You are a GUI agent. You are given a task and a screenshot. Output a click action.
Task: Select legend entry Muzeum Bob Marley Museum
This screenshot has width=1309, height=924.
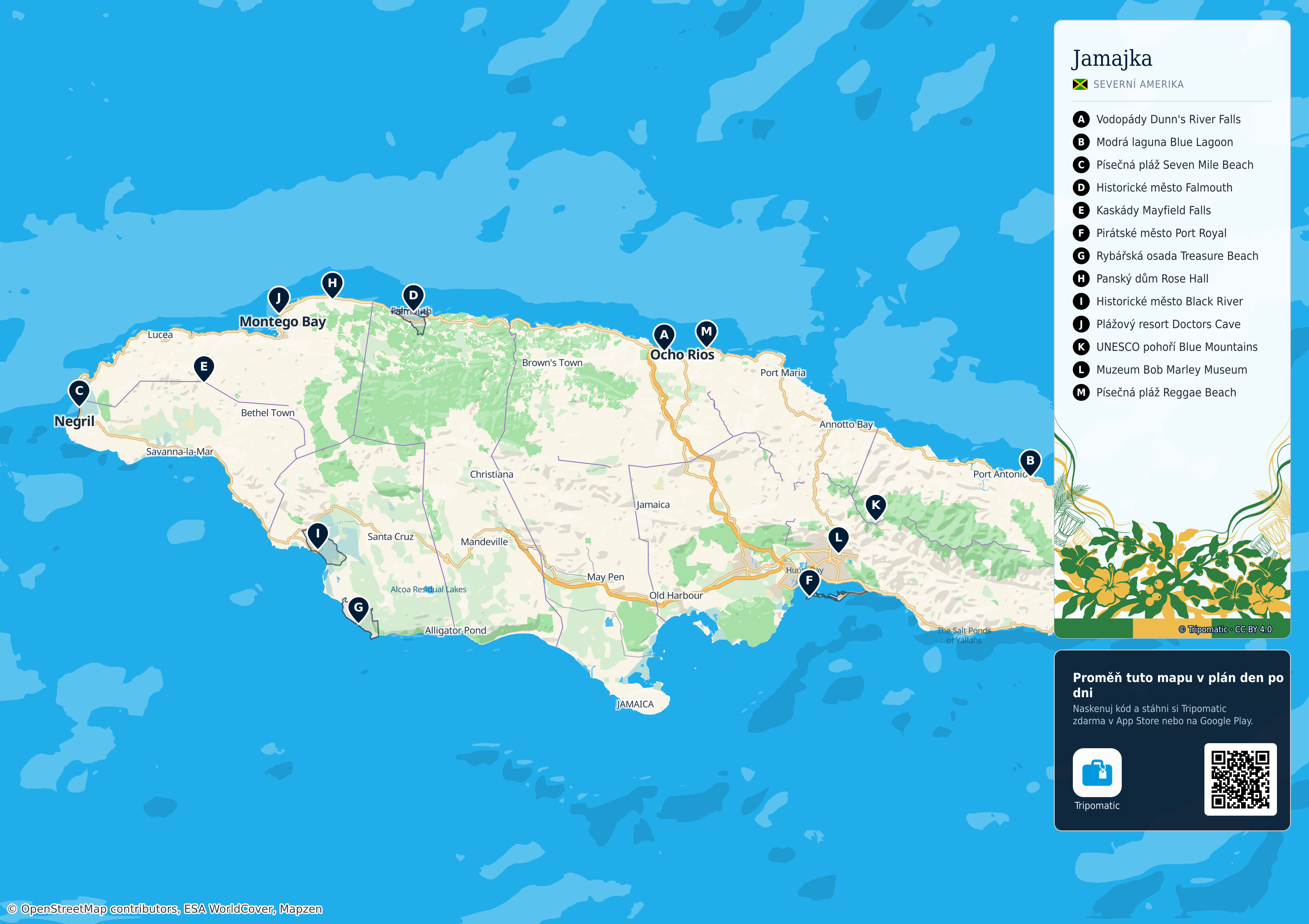click(1160, 370)
